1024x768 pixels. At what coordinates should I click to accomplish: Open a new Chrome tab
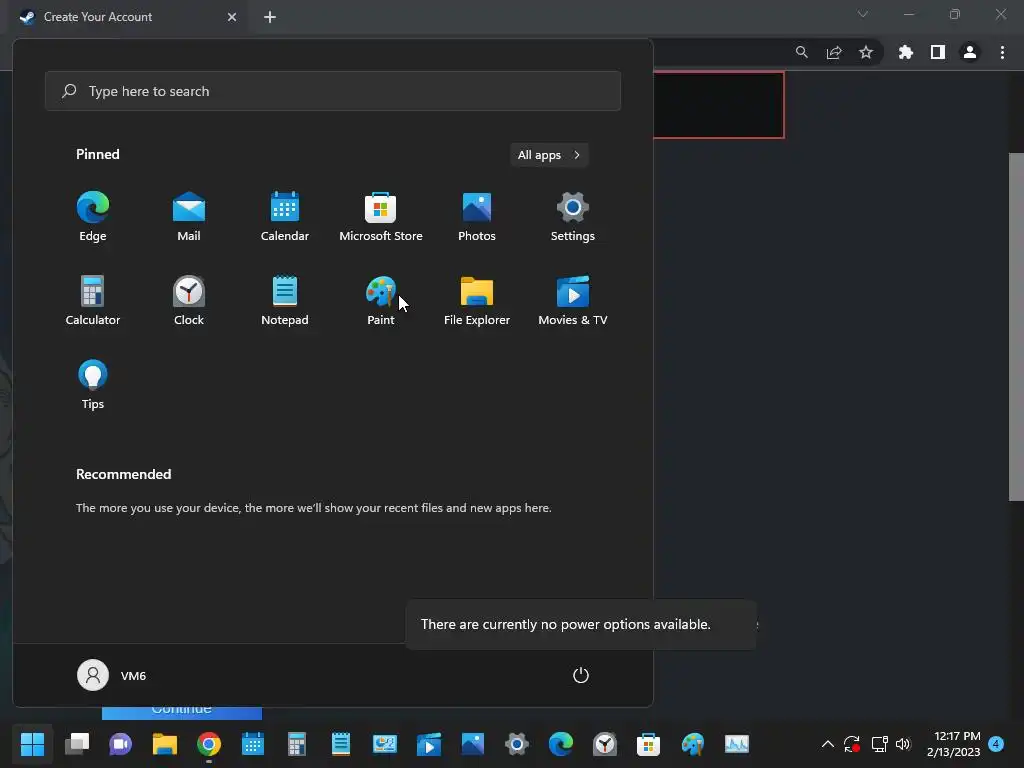click(x=270, y=17)
